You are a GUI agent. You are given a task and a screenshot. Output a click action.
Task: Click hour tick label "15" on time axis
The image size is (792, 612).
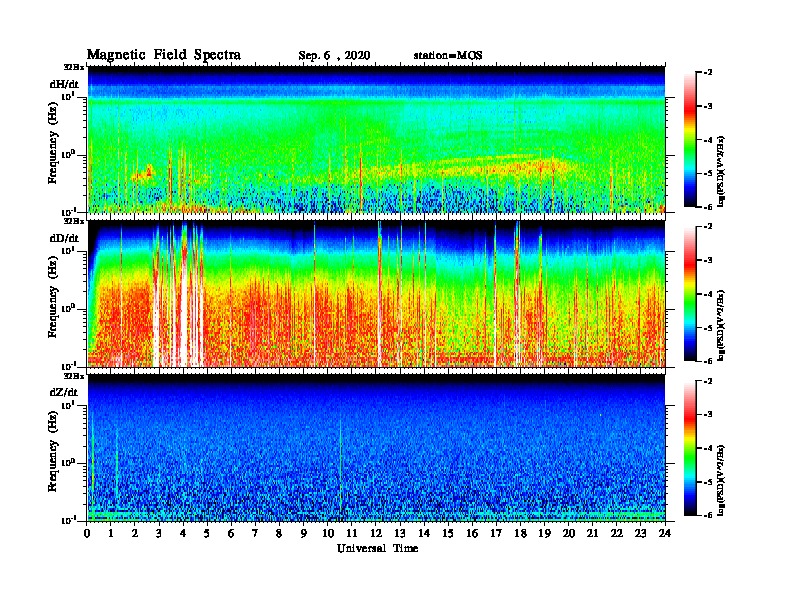(448, 534)
